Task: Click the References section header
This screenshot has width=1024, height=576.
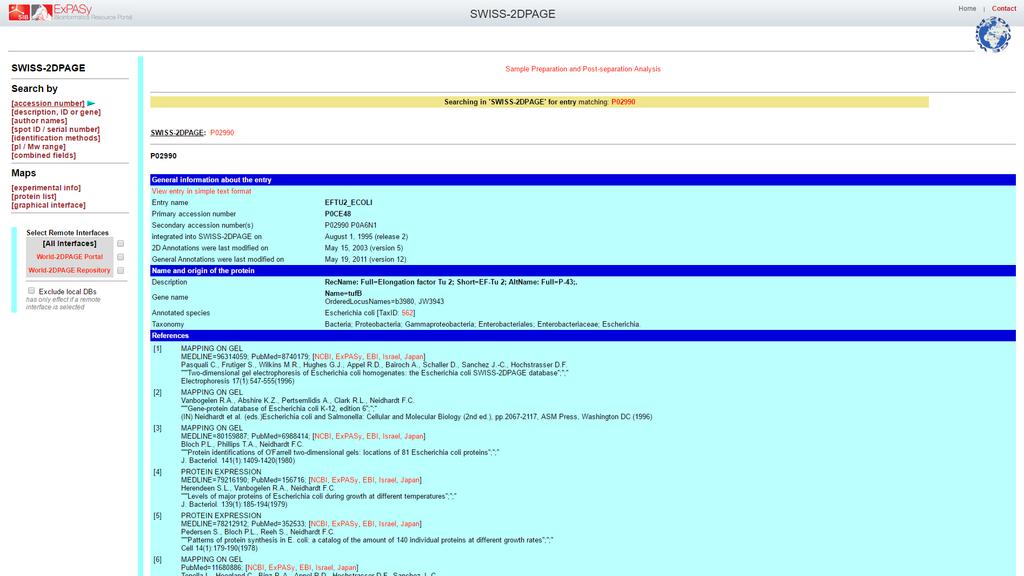Action: (x=583, y=336)
